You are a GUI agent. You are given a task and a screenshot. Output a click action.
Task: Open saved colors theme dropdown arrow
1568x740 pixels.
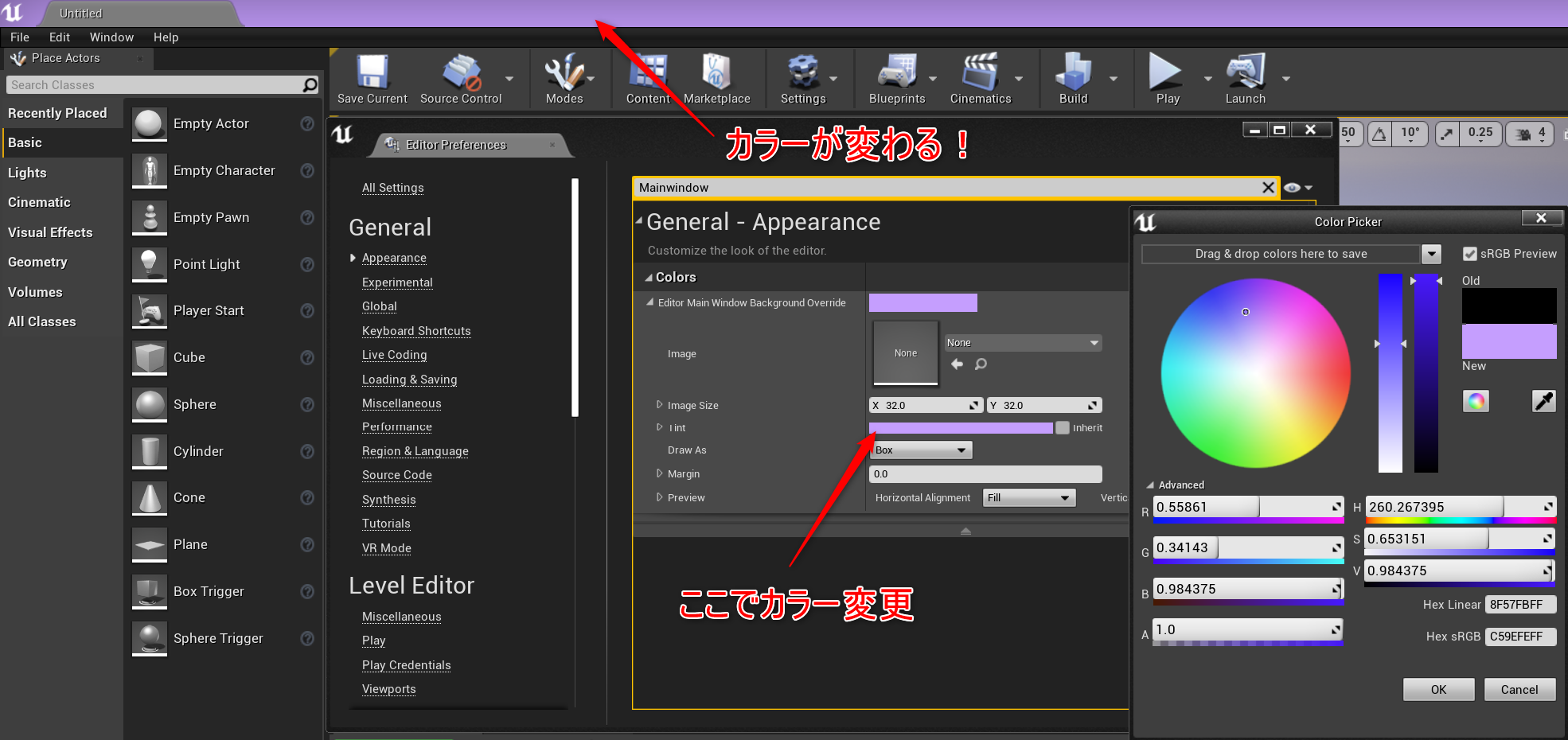pos(1431,254)
